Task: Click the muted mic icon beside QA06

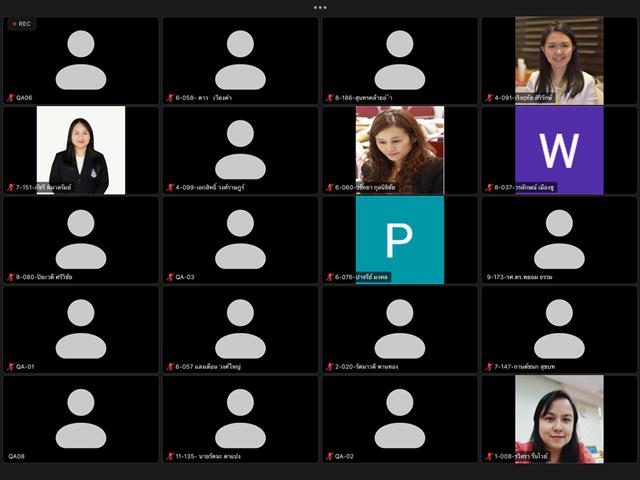Action: click(x=11, y=98)
